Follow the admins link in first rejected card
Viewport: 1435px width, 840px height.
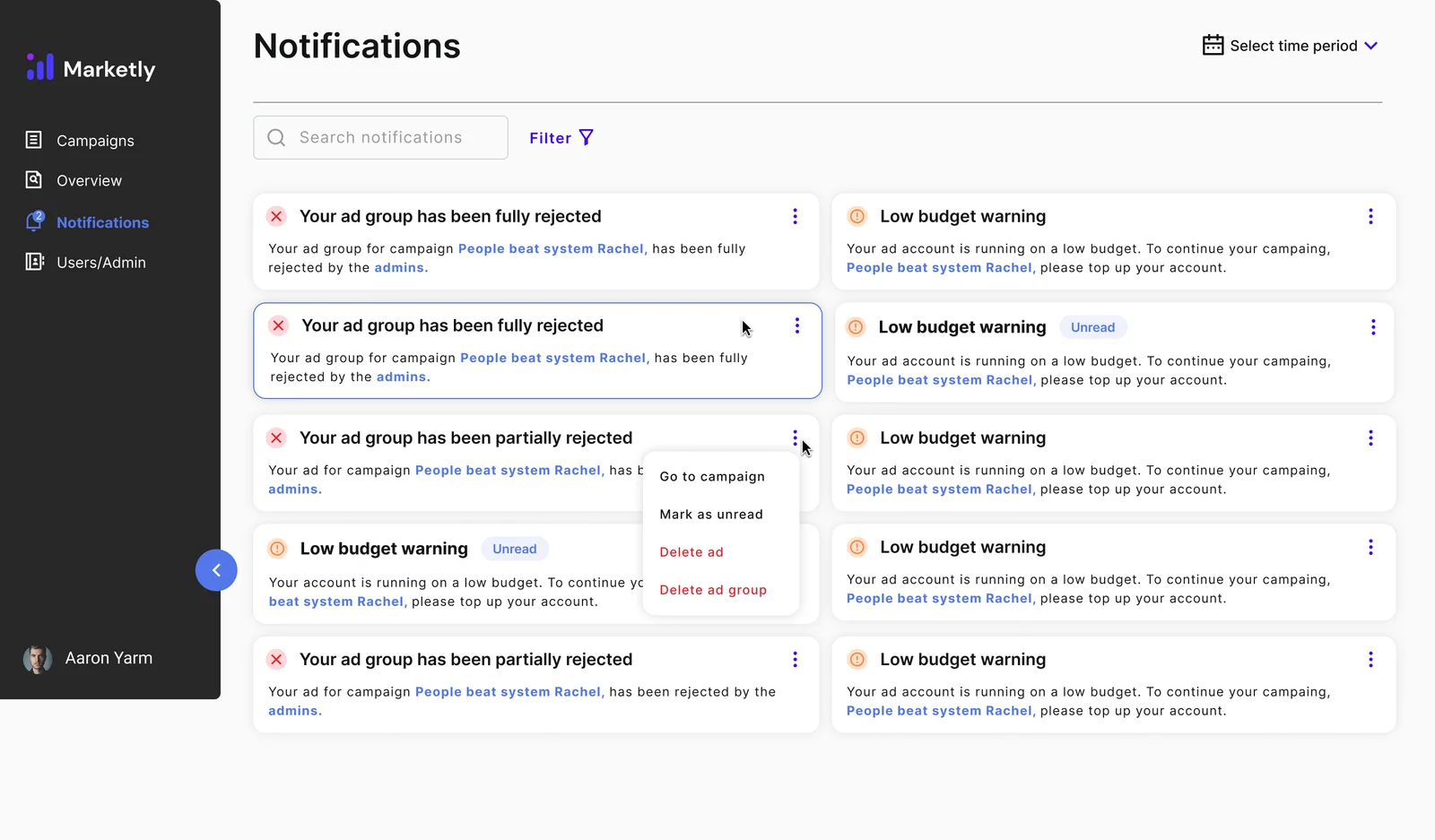click(401, 268)
